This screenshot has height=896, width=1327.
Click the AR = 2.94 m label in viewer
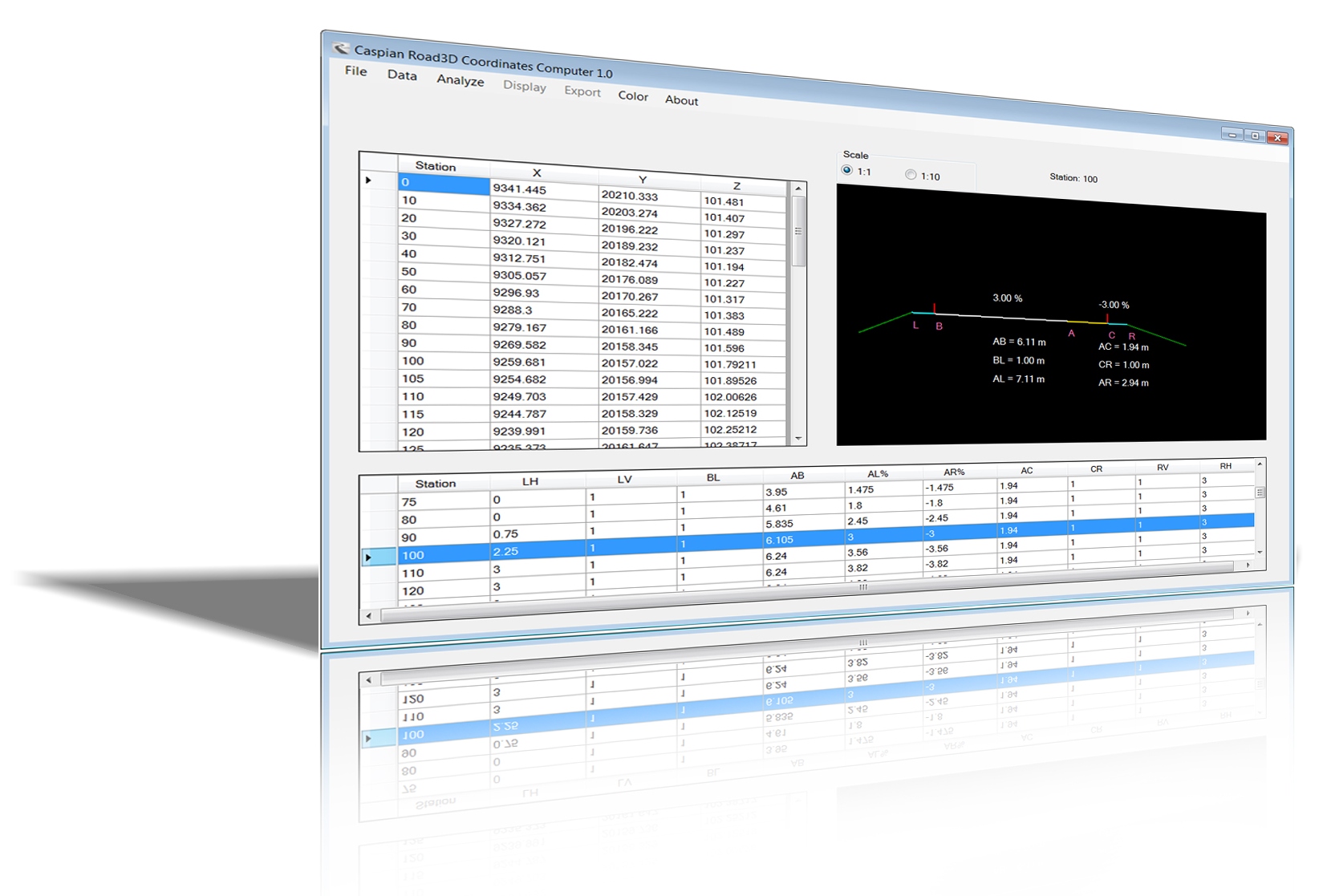click(1123, 383)
